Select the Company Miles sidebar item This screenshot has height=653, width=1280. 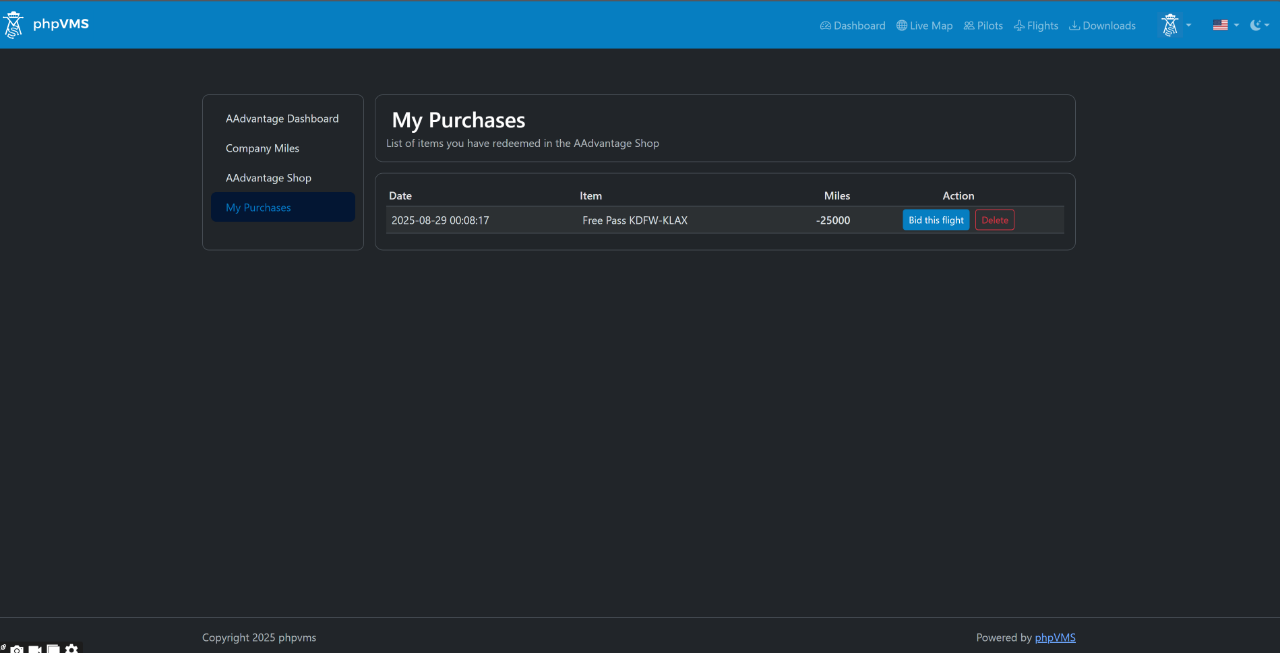tap(262, 148)
